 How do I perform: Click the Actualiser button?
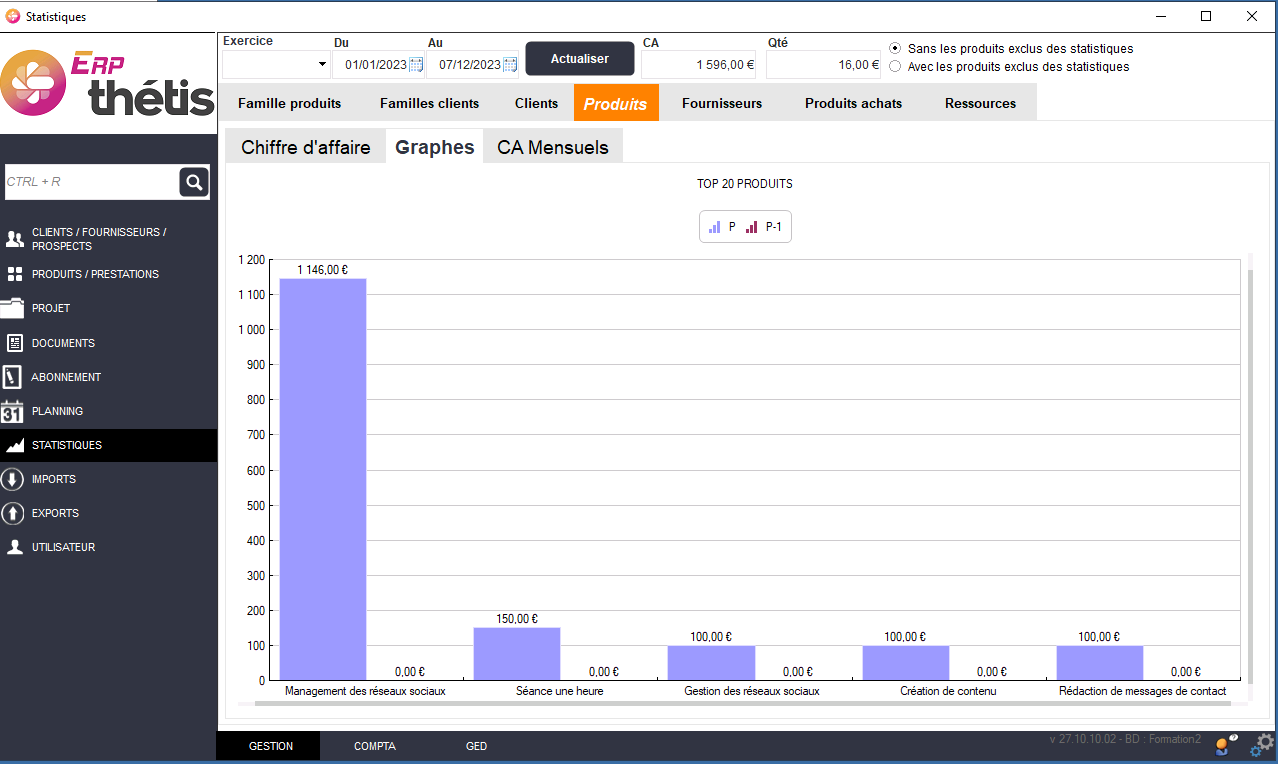[x=580, y=59]
